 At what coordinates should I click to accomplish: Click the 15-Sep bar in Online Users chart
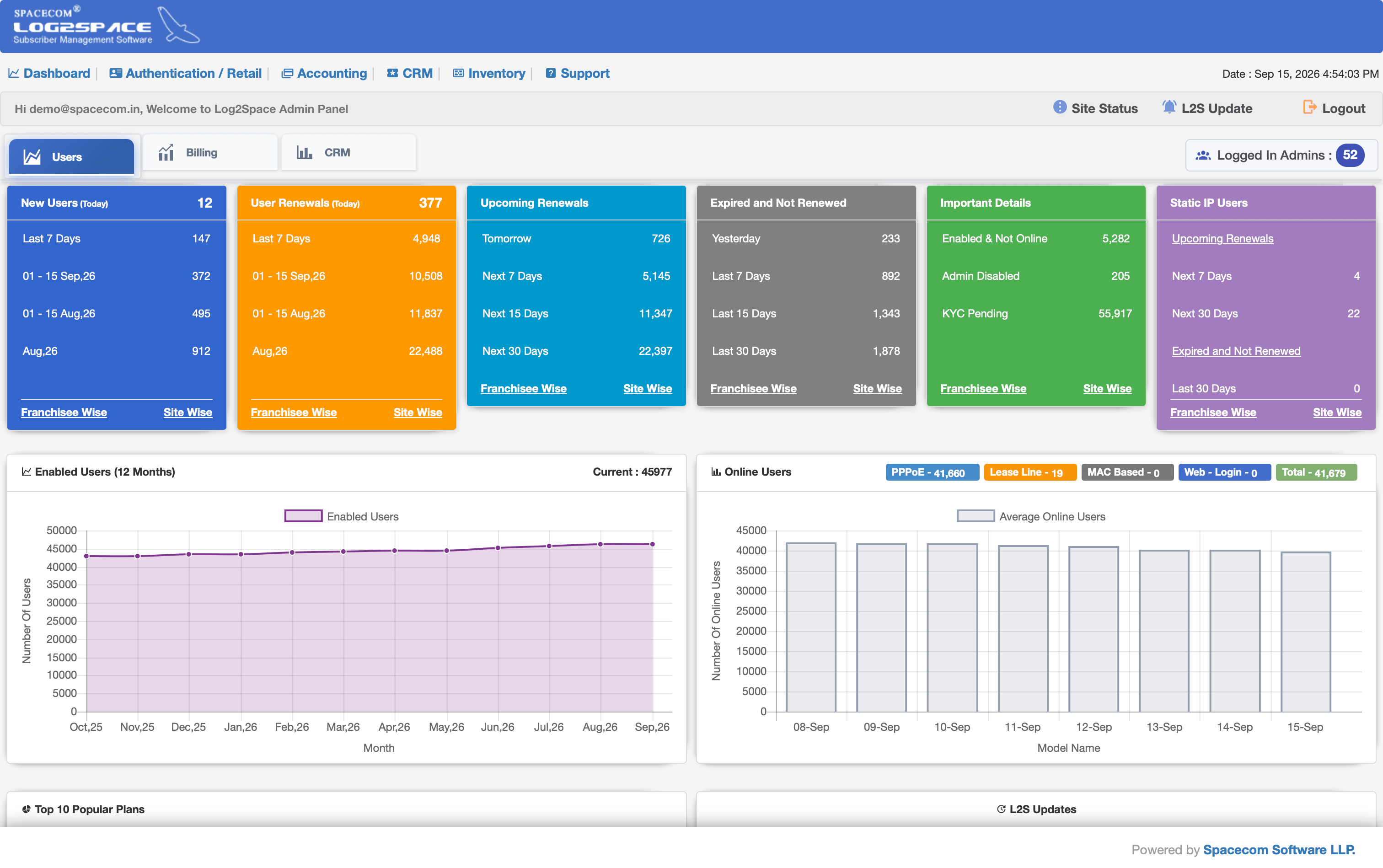point(1305,632)
